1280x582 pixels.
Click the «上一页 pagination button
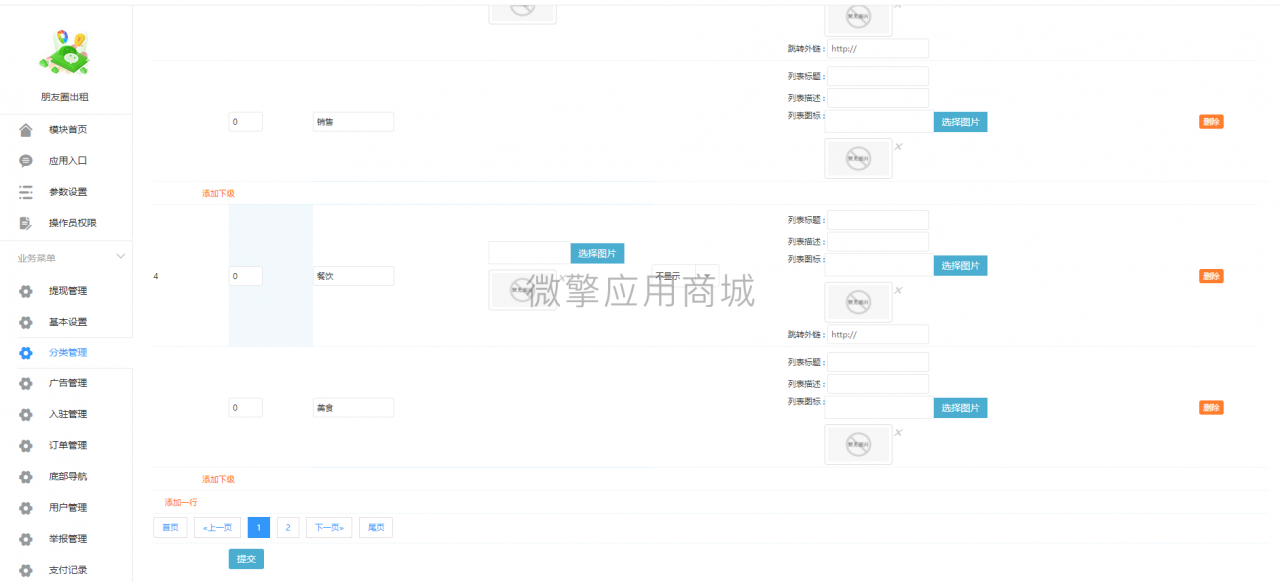click(217, 527)
